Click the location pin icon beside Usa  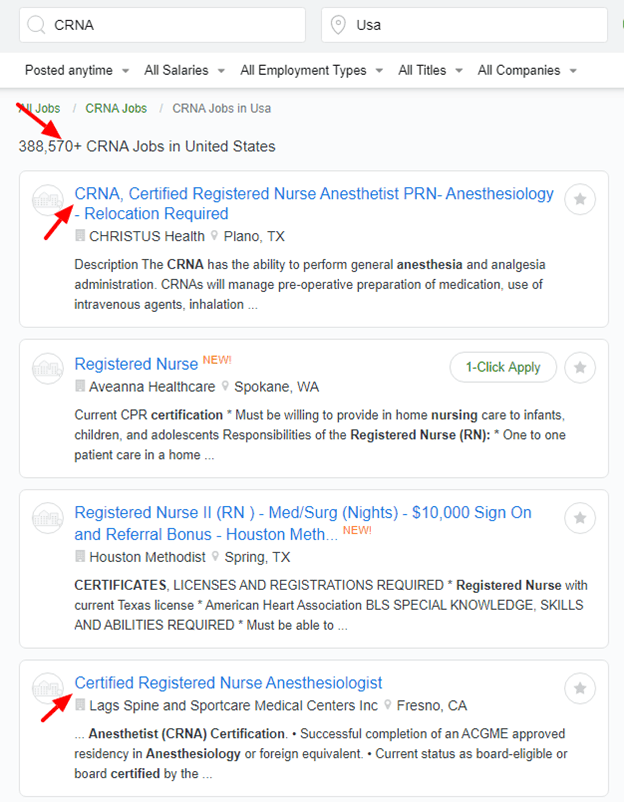pos(338,25)
